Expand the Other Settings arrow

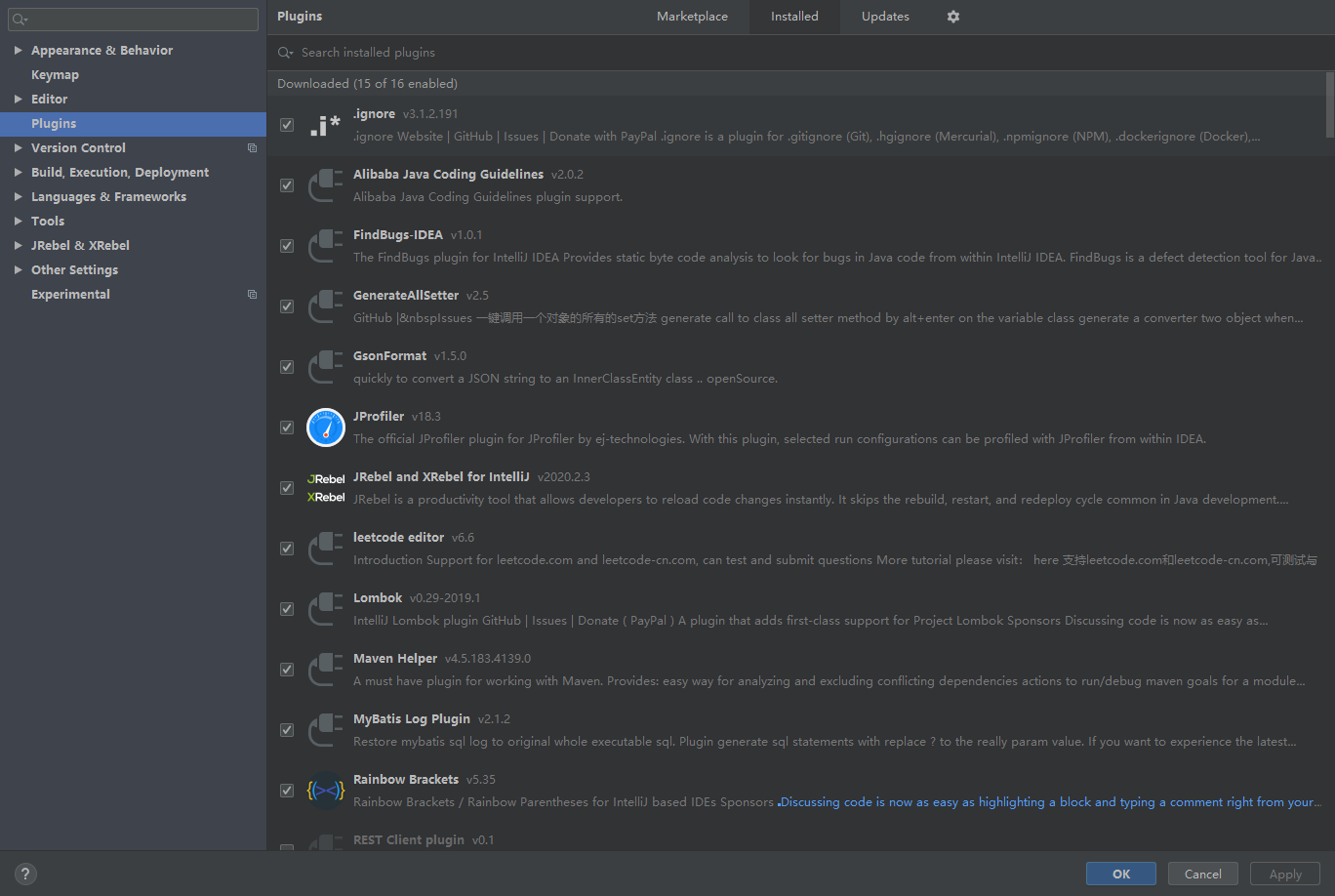18,270
